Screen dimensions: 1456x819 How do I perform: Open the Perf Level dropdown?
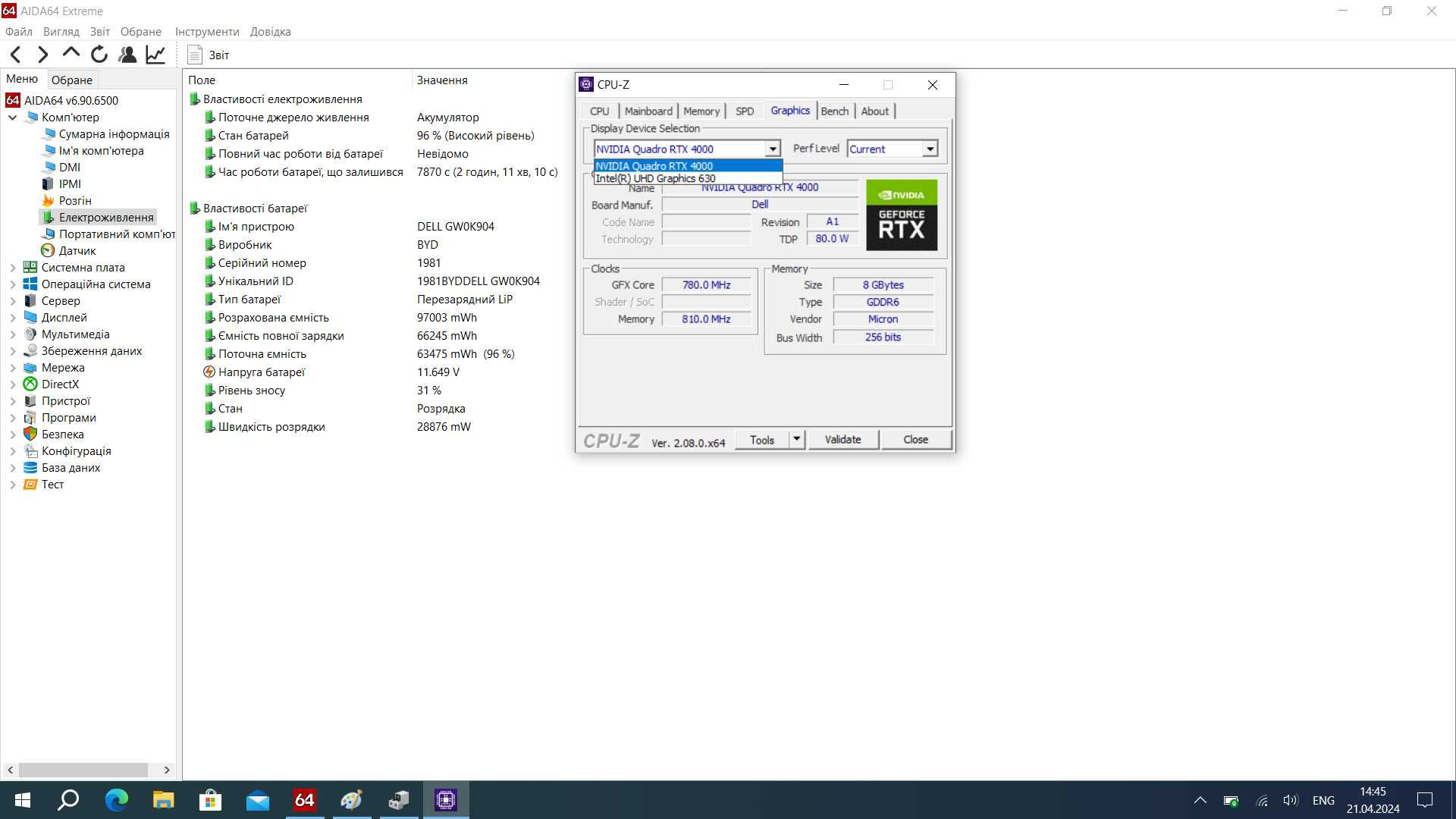click(930, 149)
